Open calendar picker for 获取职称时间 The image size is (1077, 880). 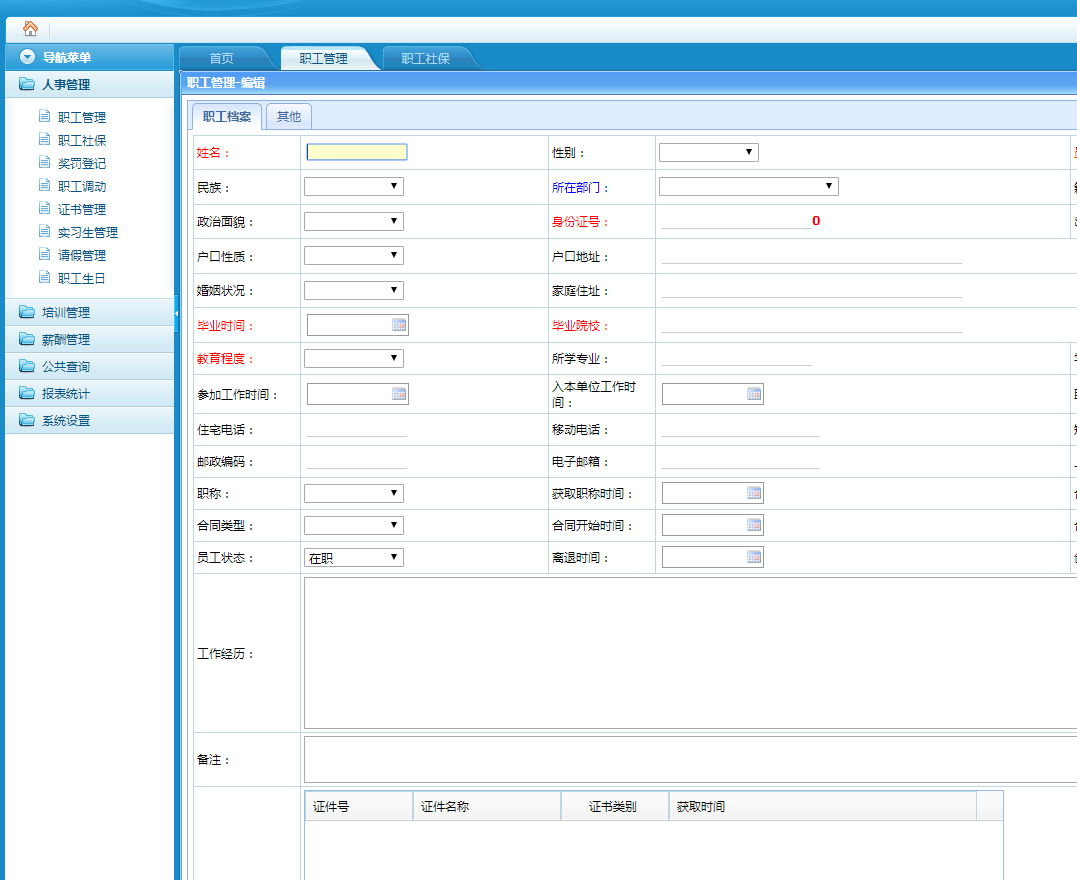[x=754, y=493]
